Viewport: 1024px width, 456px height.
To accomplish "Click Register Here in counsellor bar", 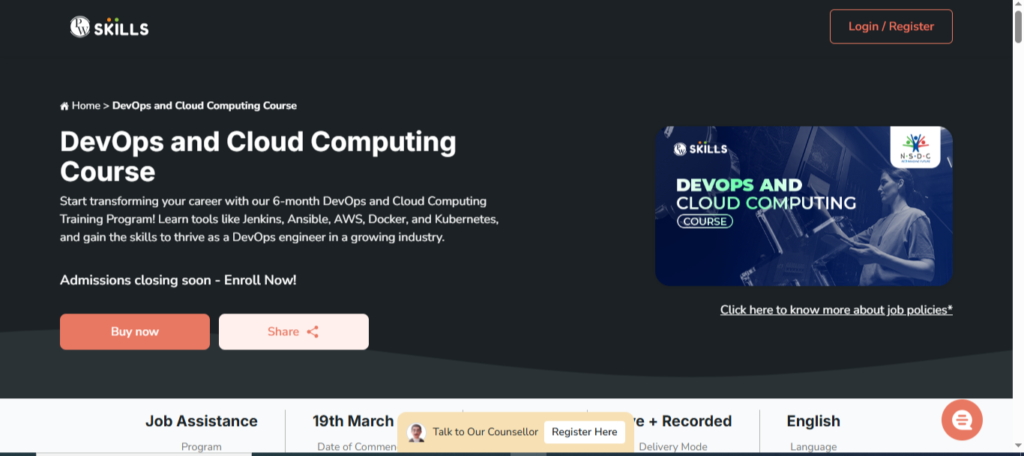I will pos(584,432).
